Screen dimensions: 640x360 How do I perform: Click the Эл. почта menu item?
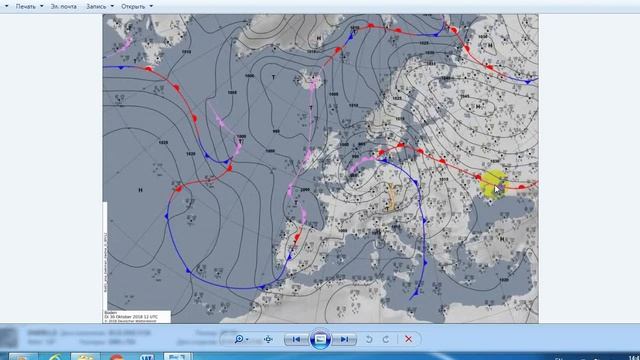coord(63,7)
